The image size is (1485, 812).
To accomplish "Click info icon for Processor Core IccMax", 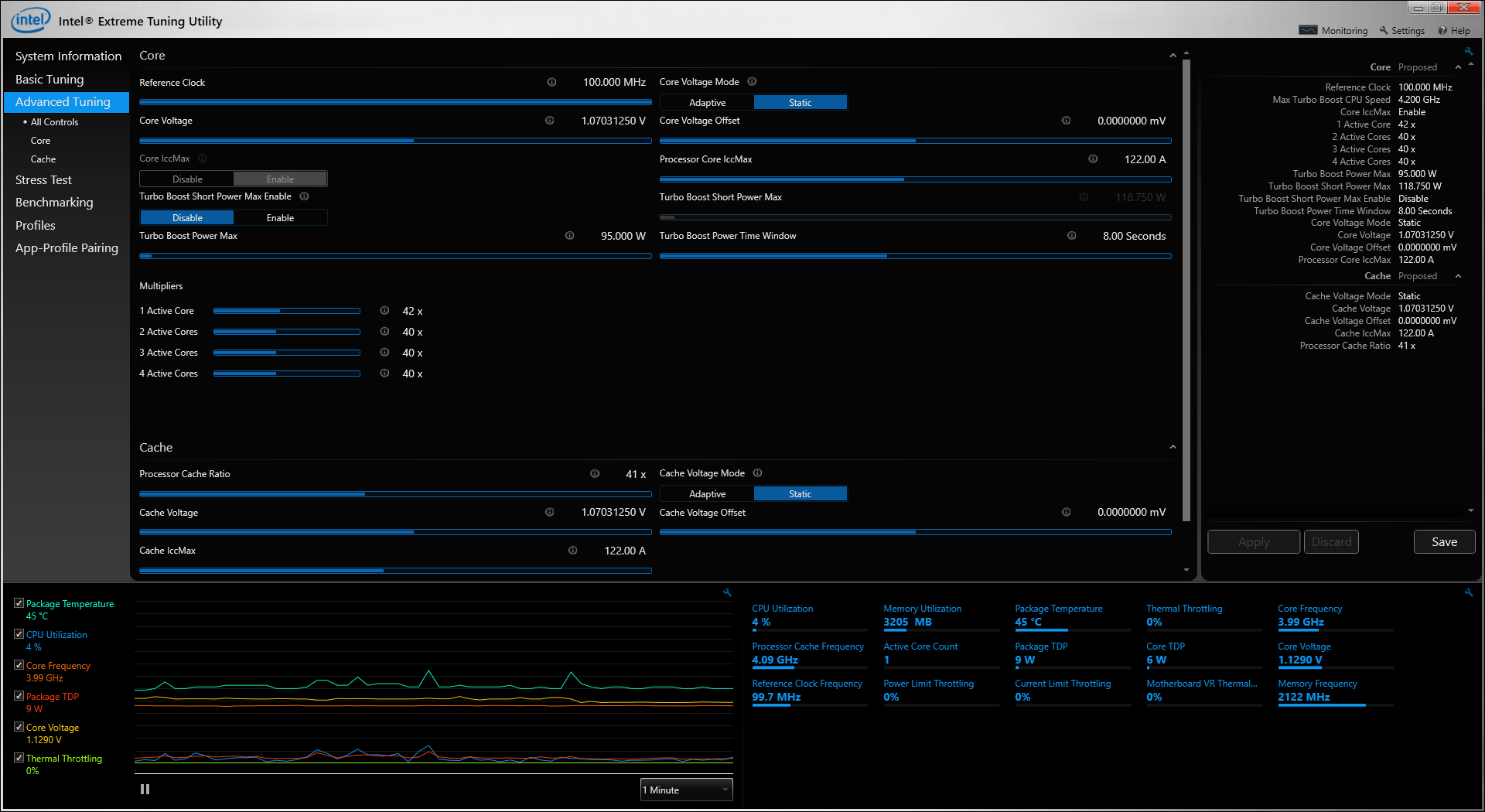I will [1093, 159].
